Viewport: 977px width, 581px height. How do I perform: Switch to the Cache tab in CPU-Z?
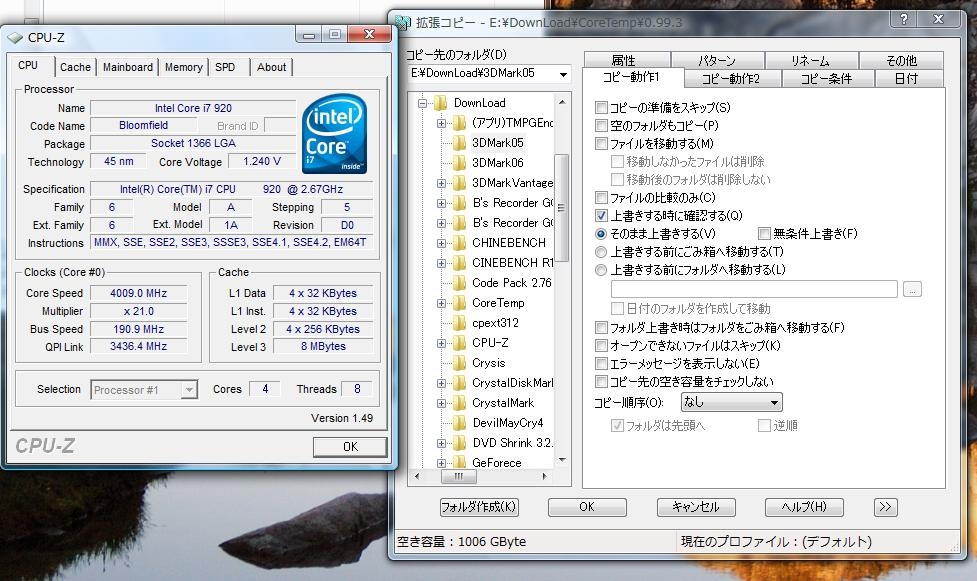coord(75,67)
